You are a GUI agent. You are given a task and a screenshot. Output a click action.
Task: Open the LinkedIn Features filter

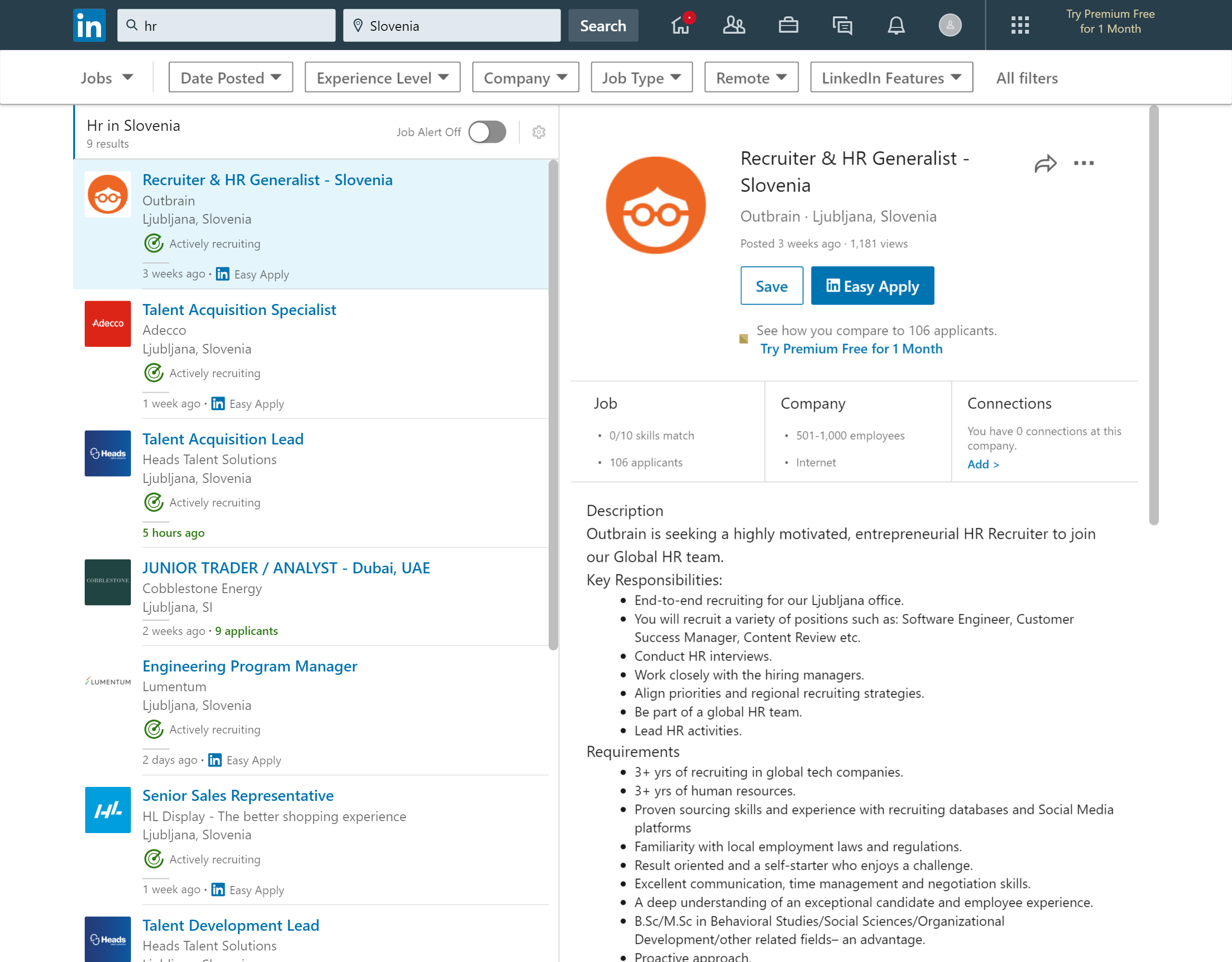coord(891,77)
